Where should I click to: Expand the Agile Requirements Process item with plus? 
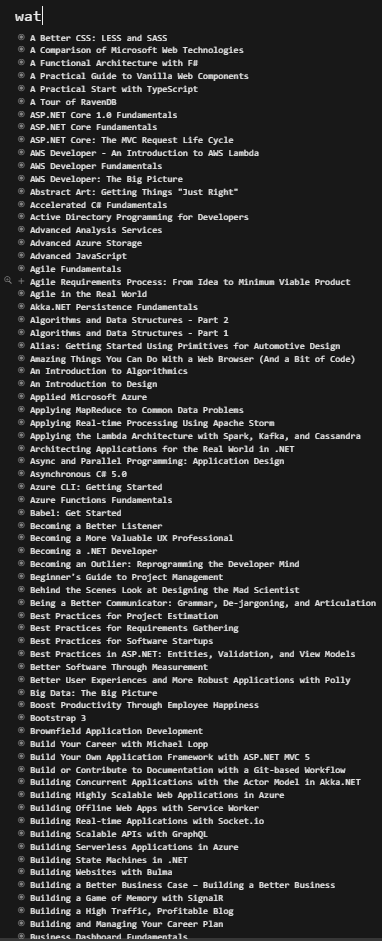(x=22, y=281)
